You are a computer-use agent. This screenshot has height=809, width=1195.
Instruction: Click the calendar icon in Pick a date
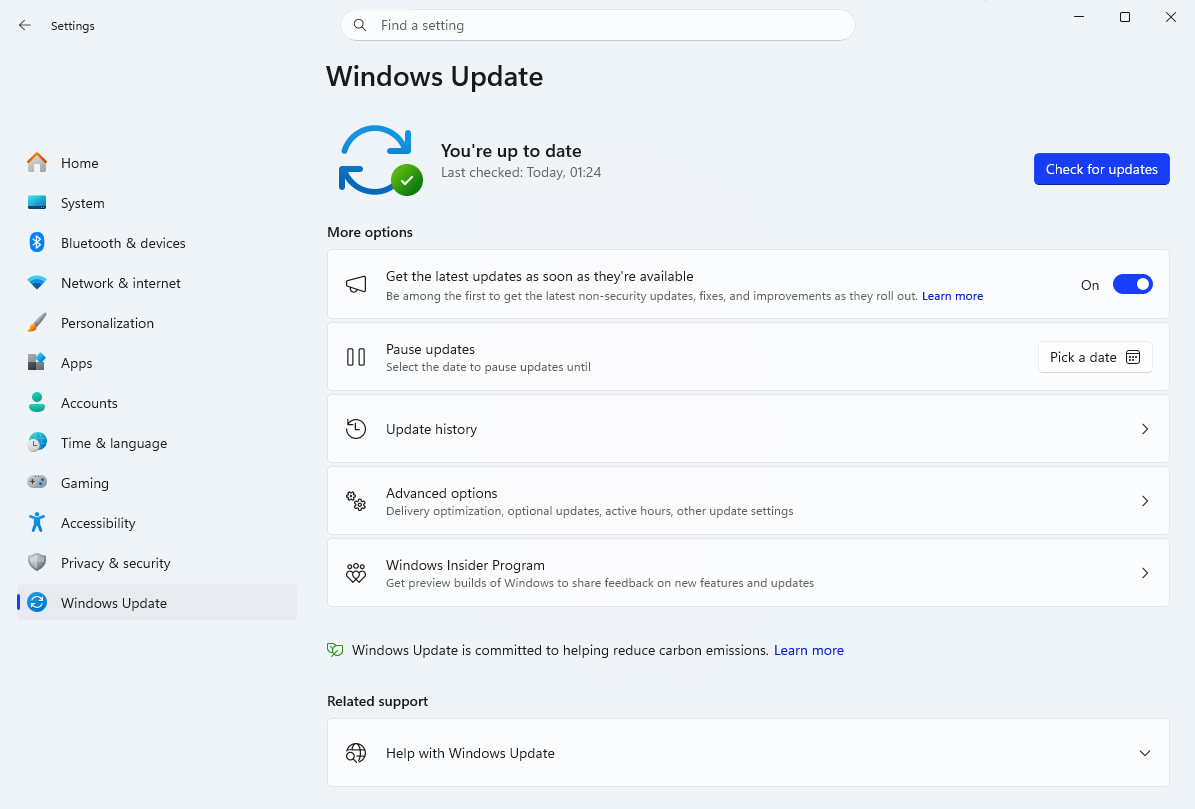coord(1133,357)
